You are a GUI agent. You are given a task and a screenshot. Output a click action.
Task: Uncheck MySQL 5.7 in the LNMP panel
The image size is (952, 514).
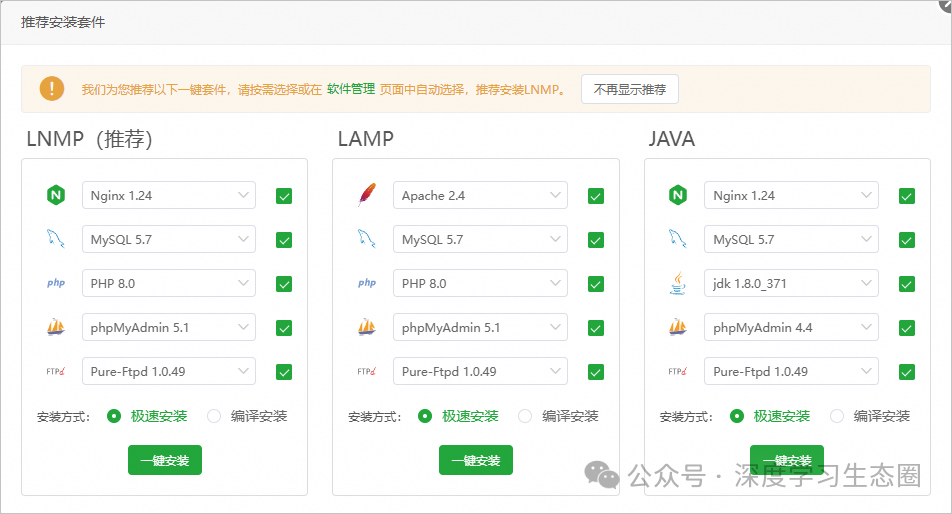pyautogui.click(x=284, y=240)
